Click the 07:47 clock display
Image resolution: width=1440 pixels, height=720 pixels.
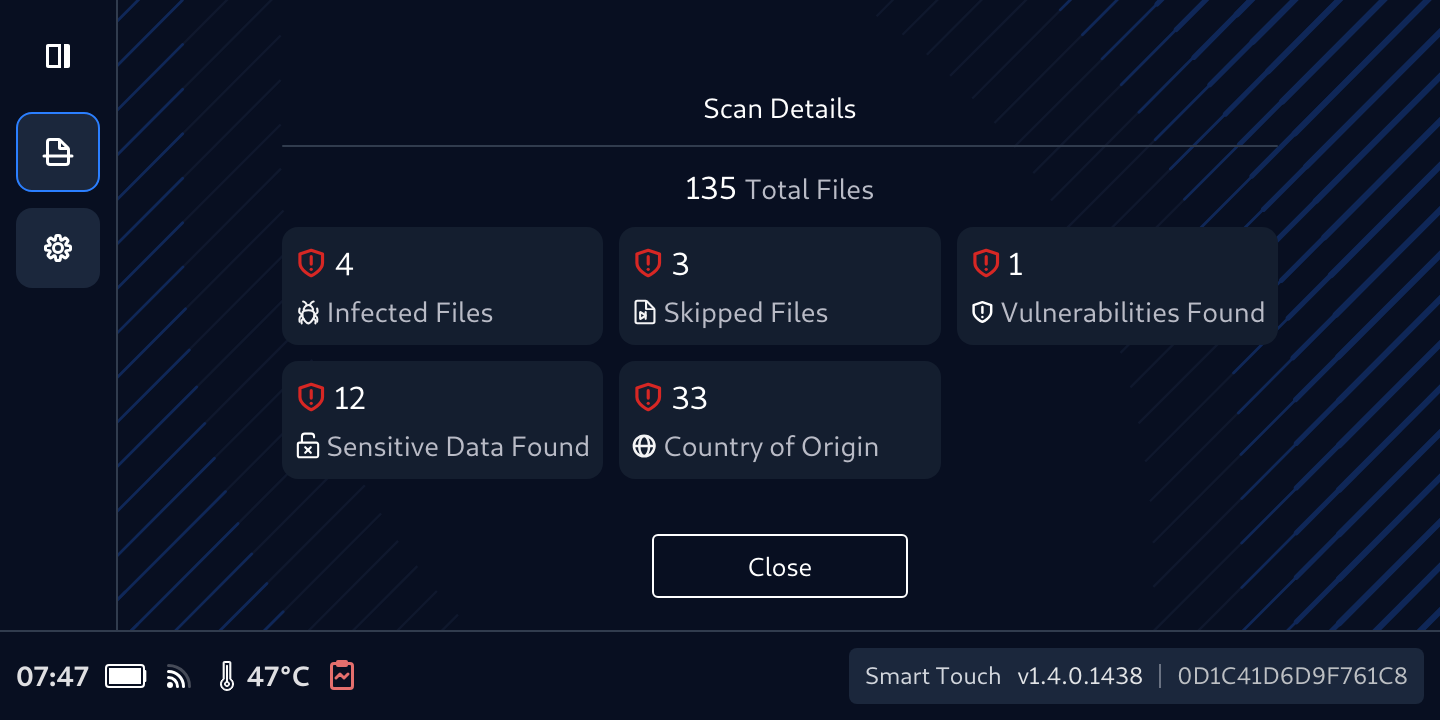click(x=53, y=677)
